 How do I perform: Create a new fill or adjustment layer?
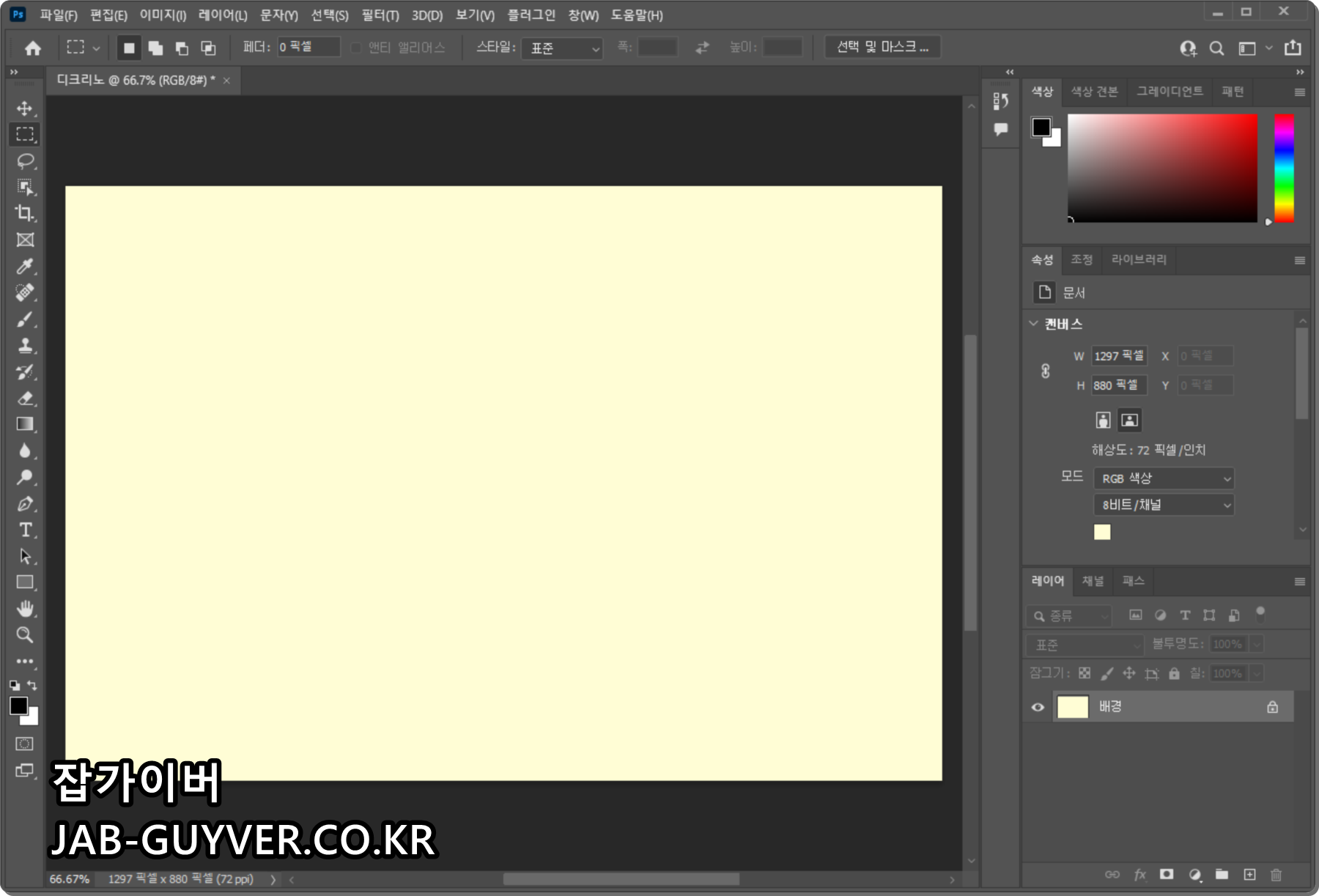pos(1194,875)
